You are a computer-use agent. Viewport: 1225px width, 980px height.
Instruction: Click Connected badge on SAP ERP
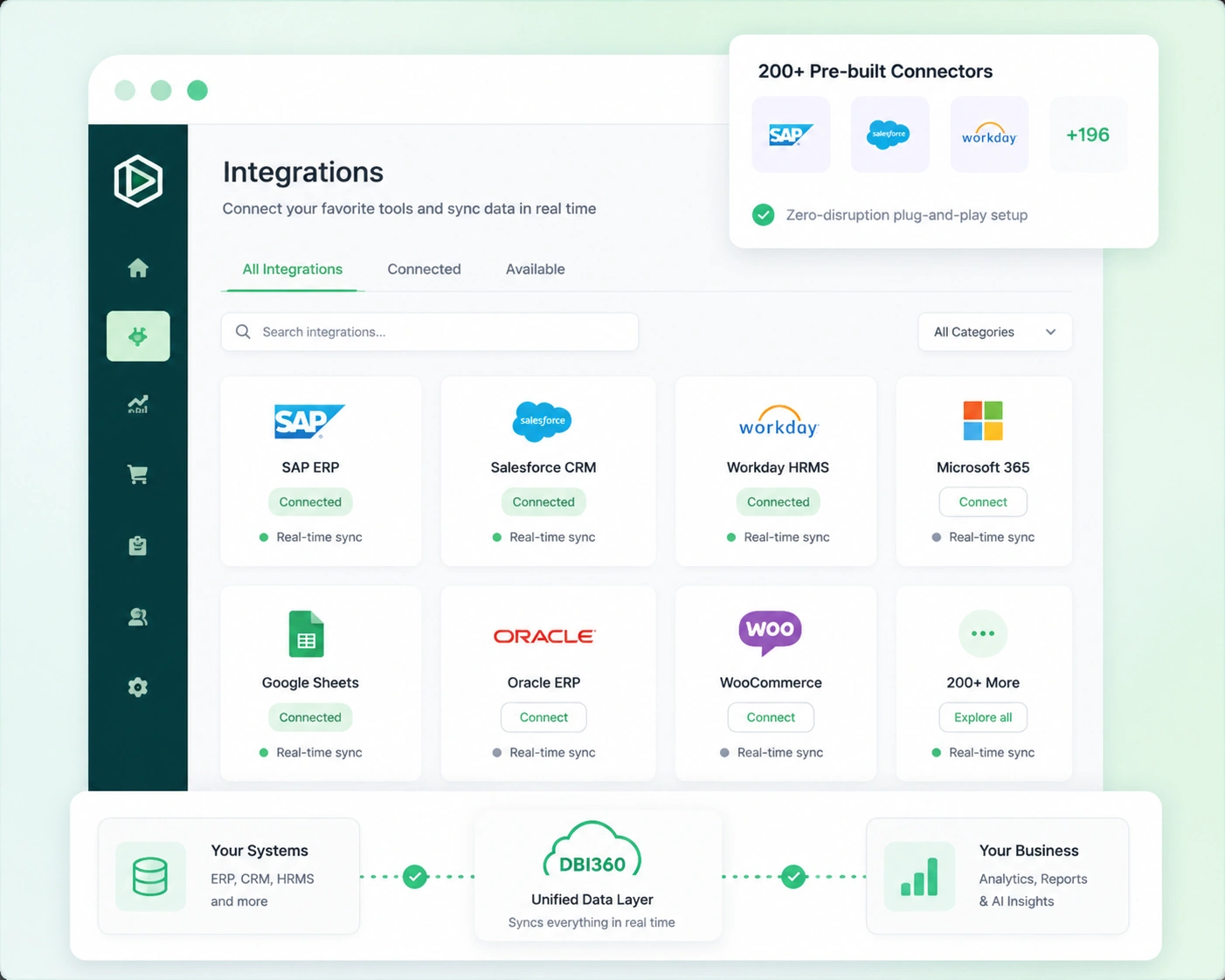[310, 502]
